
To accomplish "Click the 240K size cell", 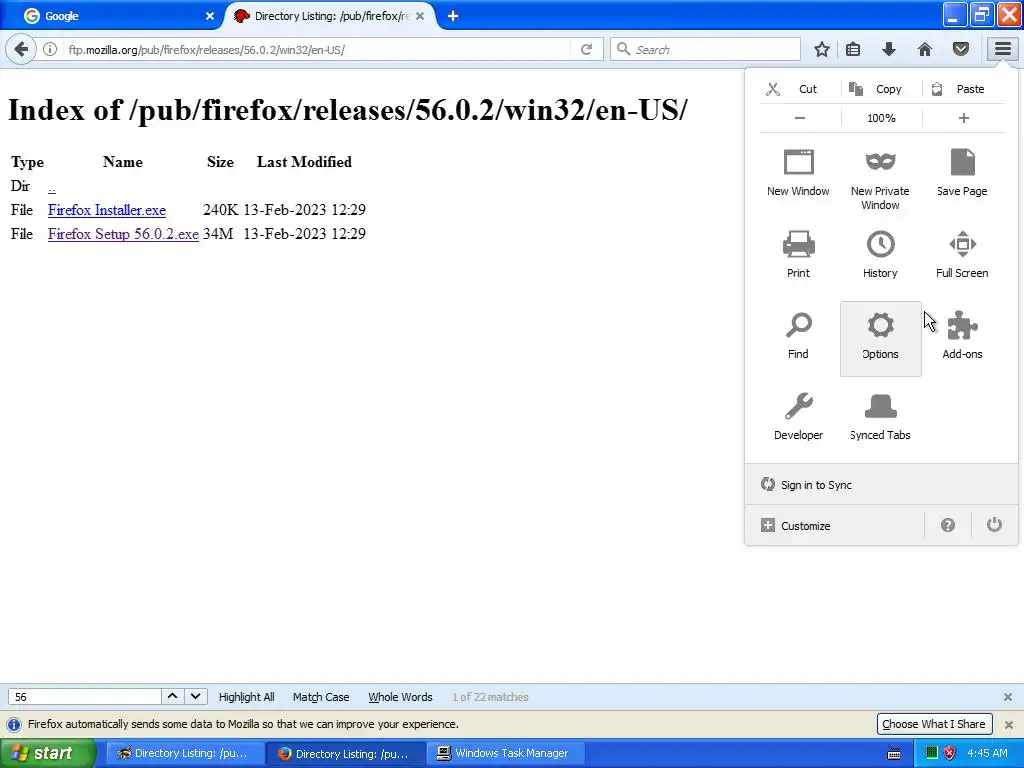I will 221,210.
